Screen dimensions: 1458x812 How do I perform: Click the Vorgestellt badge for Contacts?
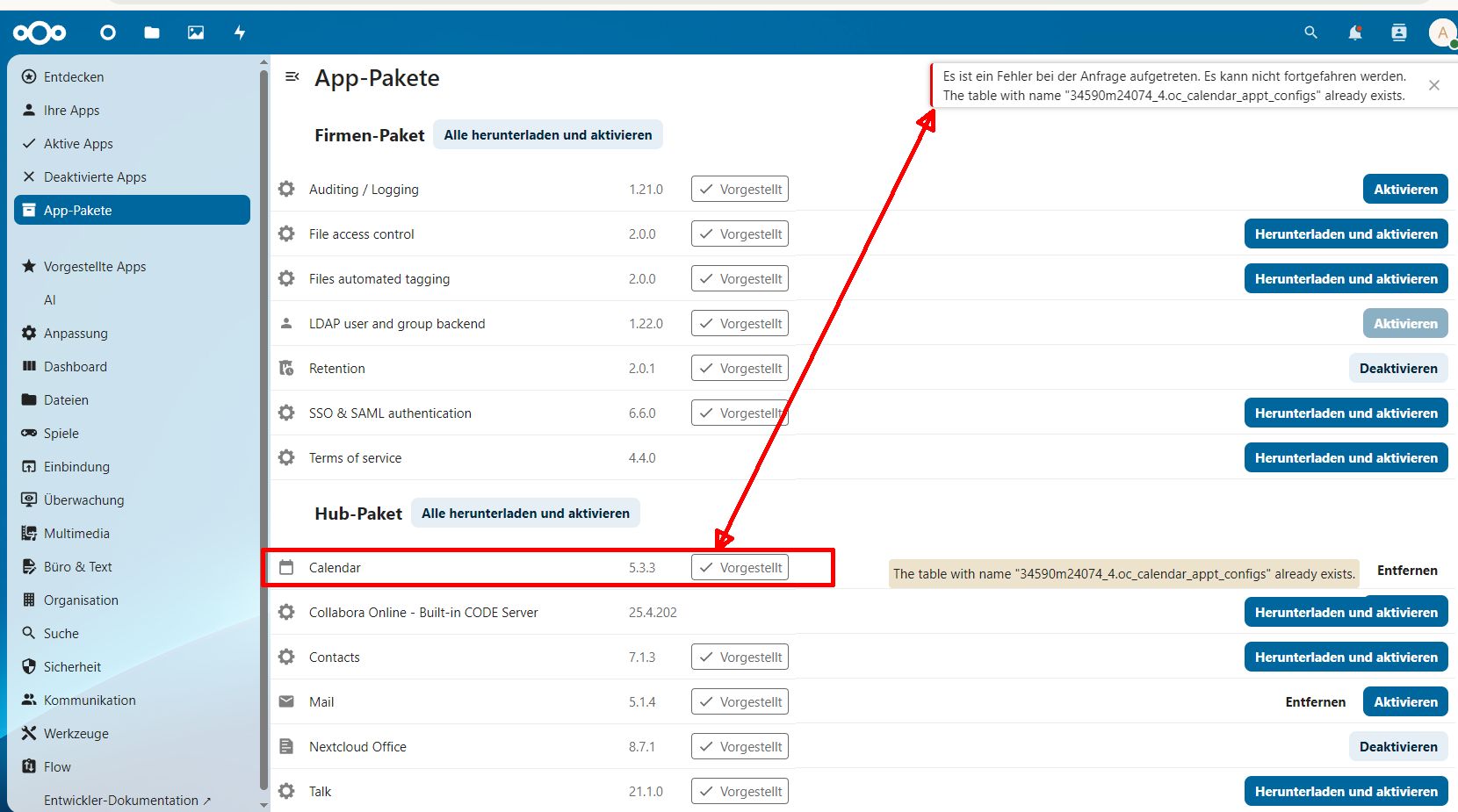[740, 657]
